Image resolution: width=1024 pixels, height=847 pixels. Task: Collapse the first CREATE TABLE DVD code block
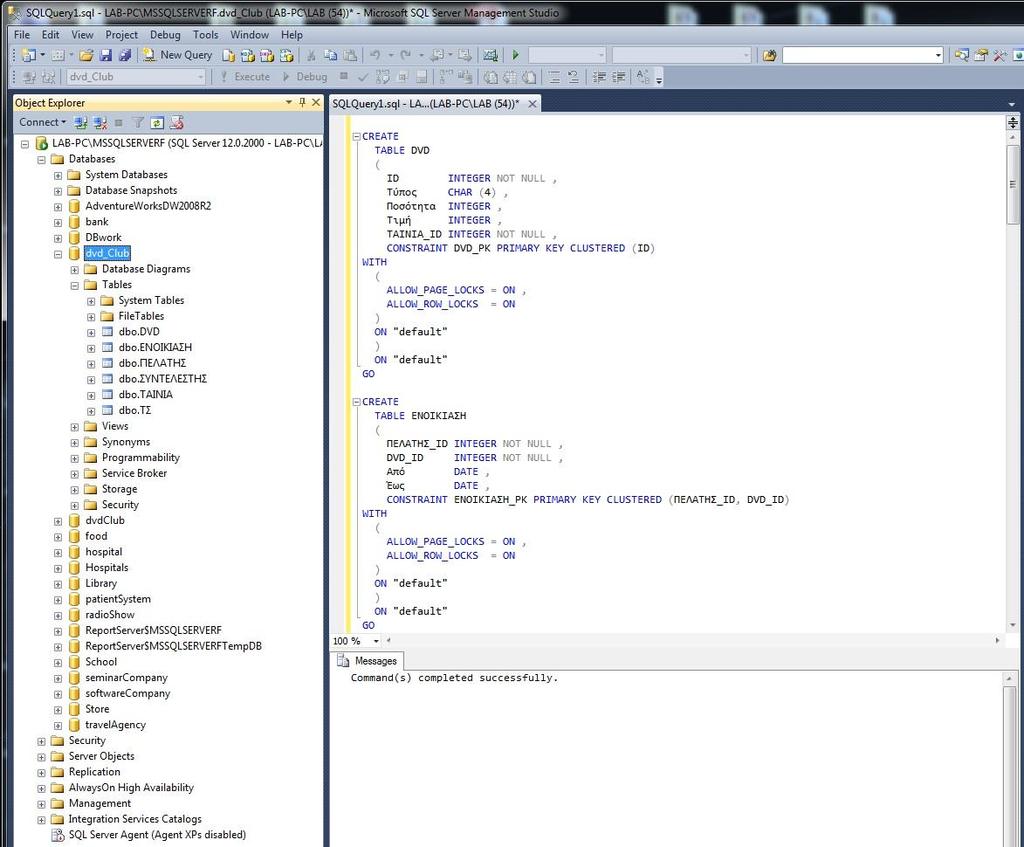pyautogui.click(x=357, y=136)
